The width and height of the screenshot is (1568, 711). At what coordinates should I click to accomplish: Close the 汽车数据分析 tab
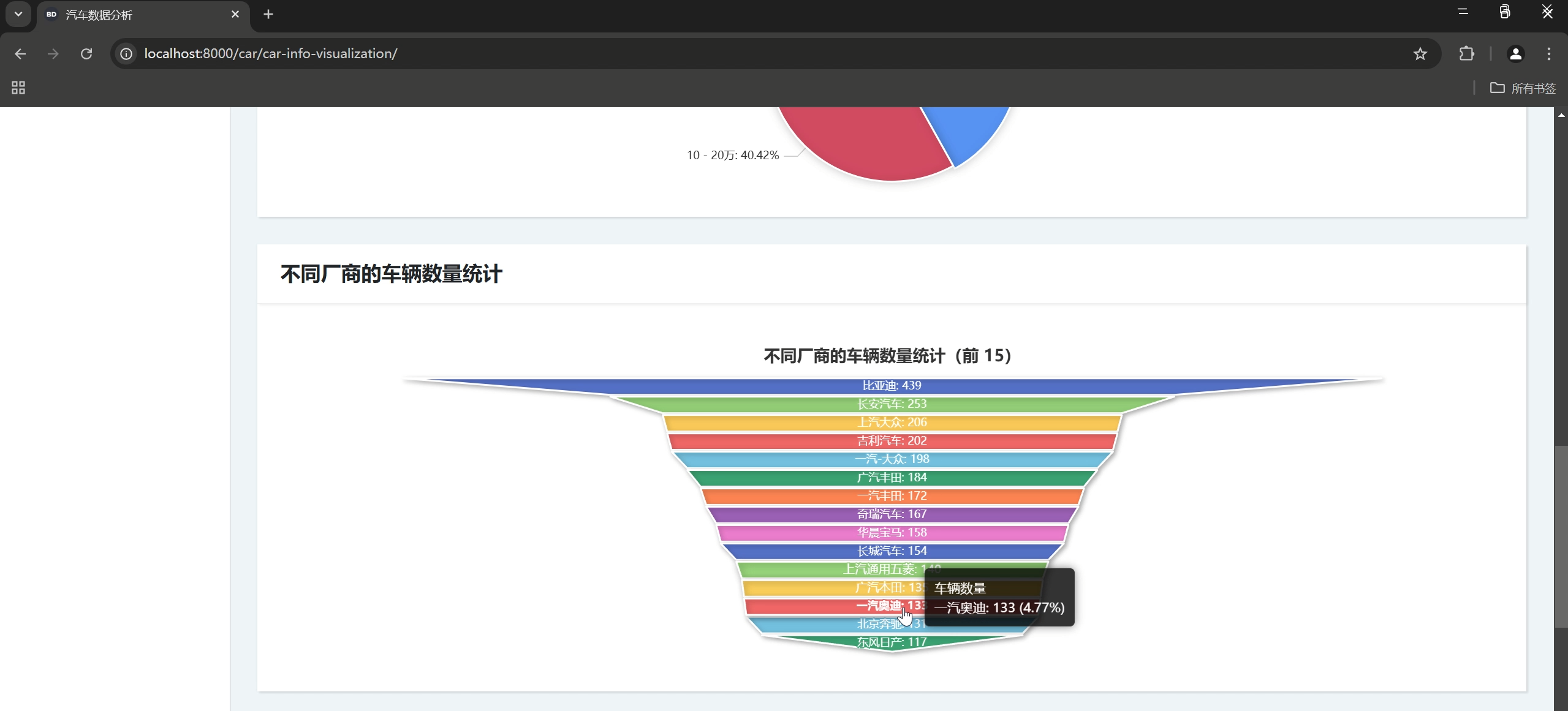point(235,14)
